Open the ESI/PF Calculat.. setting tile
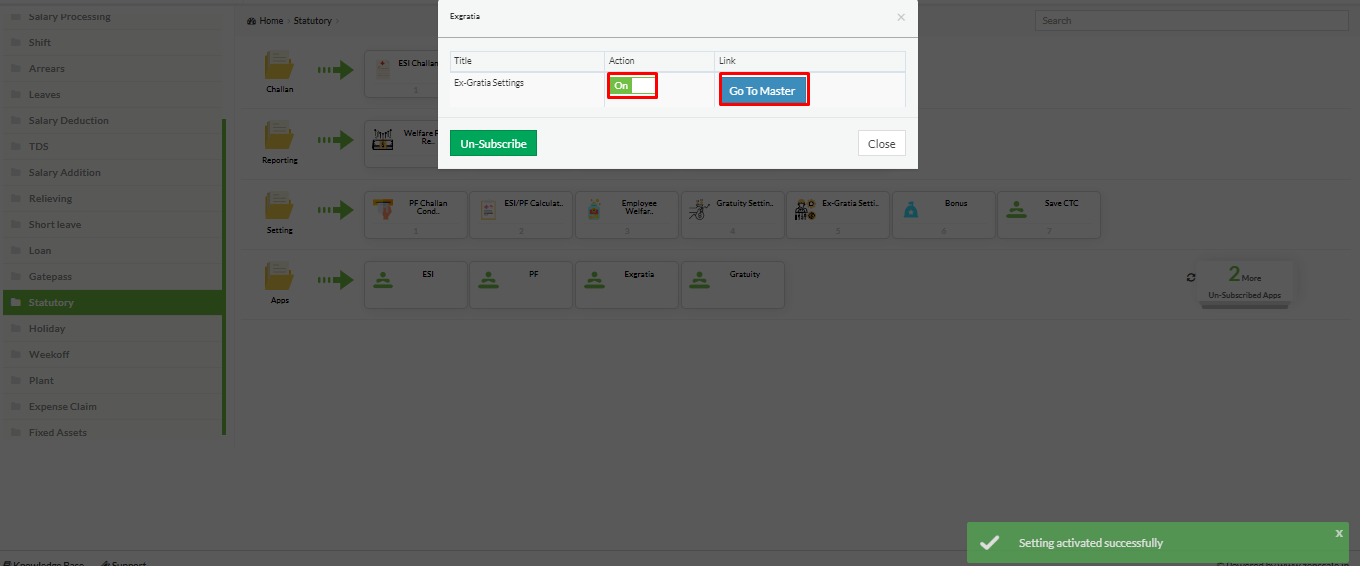This screenshot has height=566, width=1360. [x=521, y=215]
